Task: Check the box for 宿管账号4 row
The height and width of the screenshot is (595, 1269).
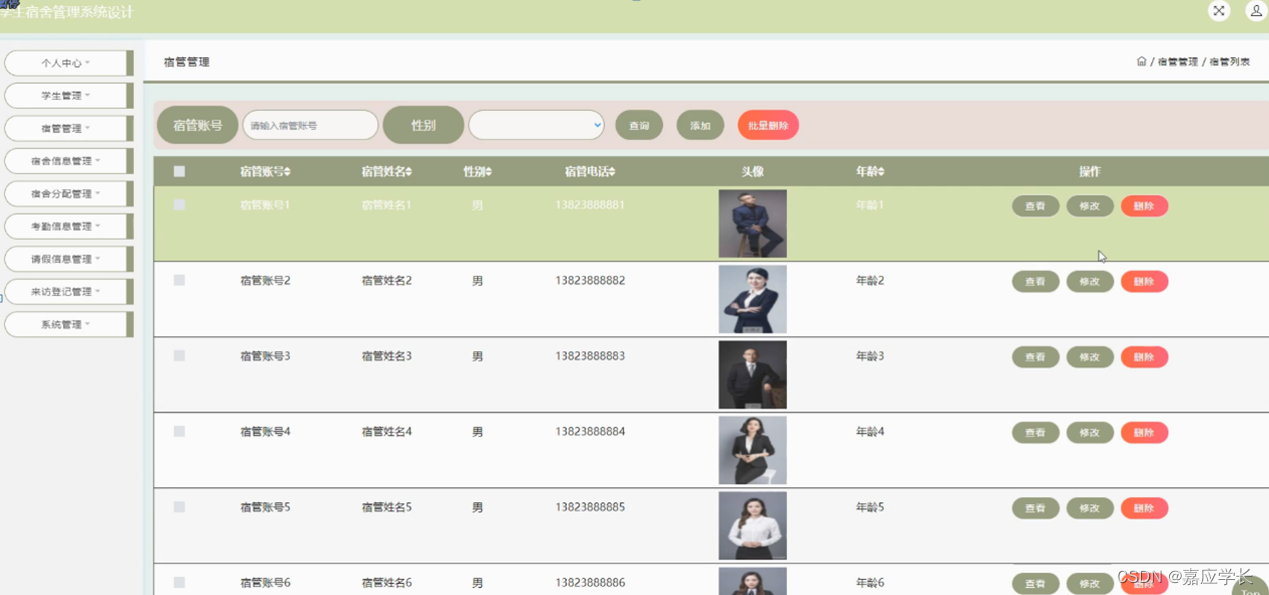Action: 179,432
